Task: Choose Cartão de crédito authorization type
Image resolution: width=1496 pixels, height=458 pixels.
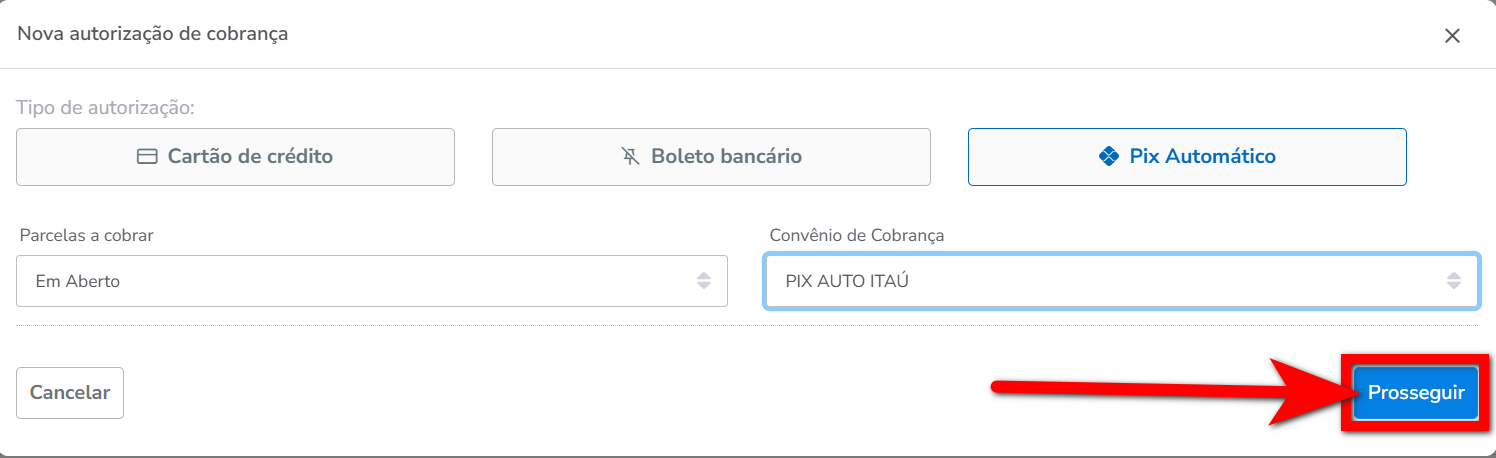Action: [x=235, y=157]
